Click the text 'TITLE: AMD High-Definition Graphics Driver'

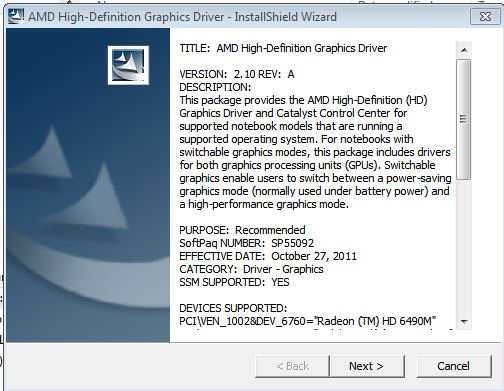(x=283, y=48)
